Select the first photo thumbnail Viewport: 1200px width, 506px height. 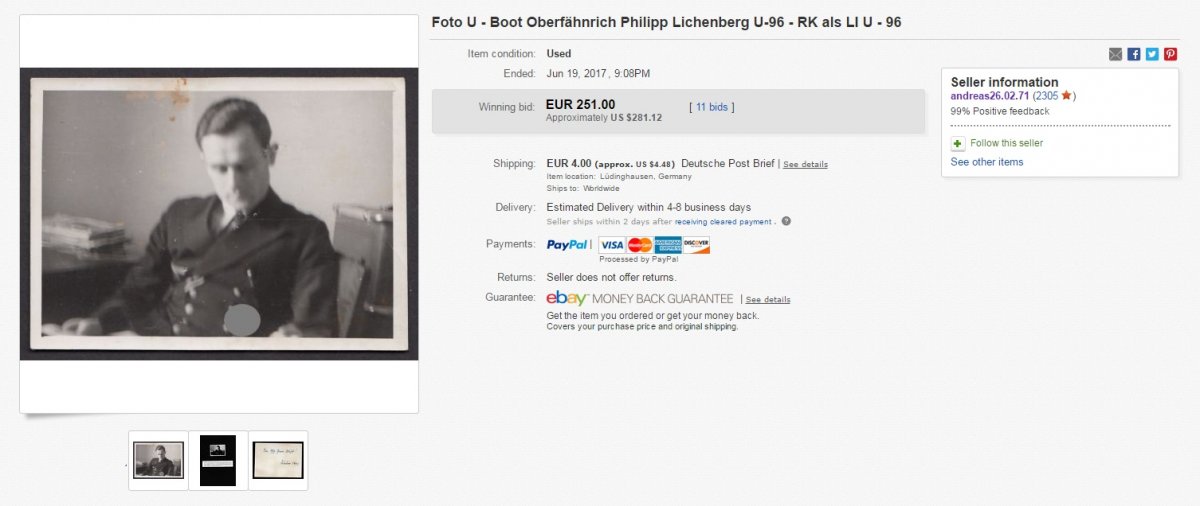coord(158,460)
